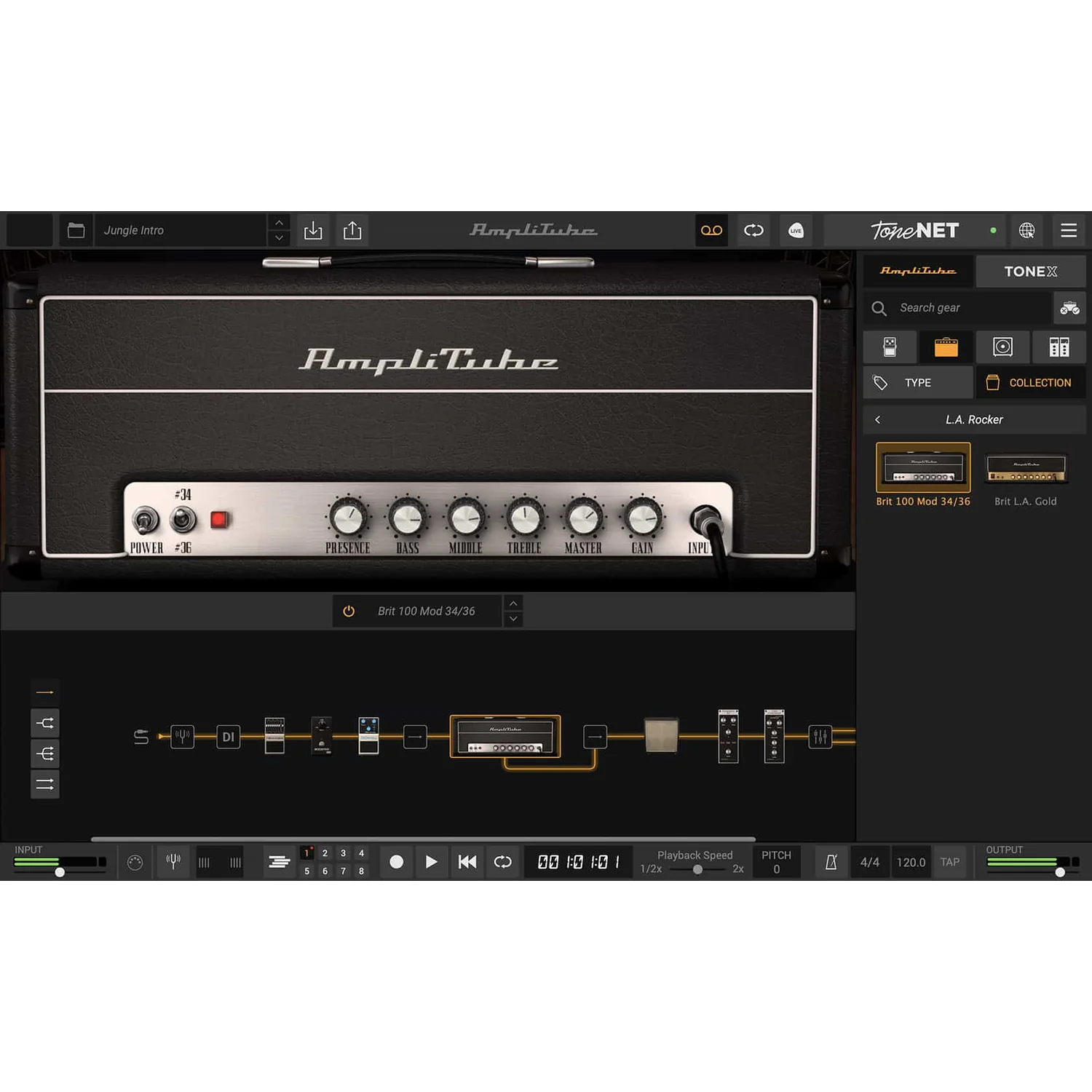Screen dimensions: 1092x1092
Task: Open the Live mode icon
Action: coord(796,231)
